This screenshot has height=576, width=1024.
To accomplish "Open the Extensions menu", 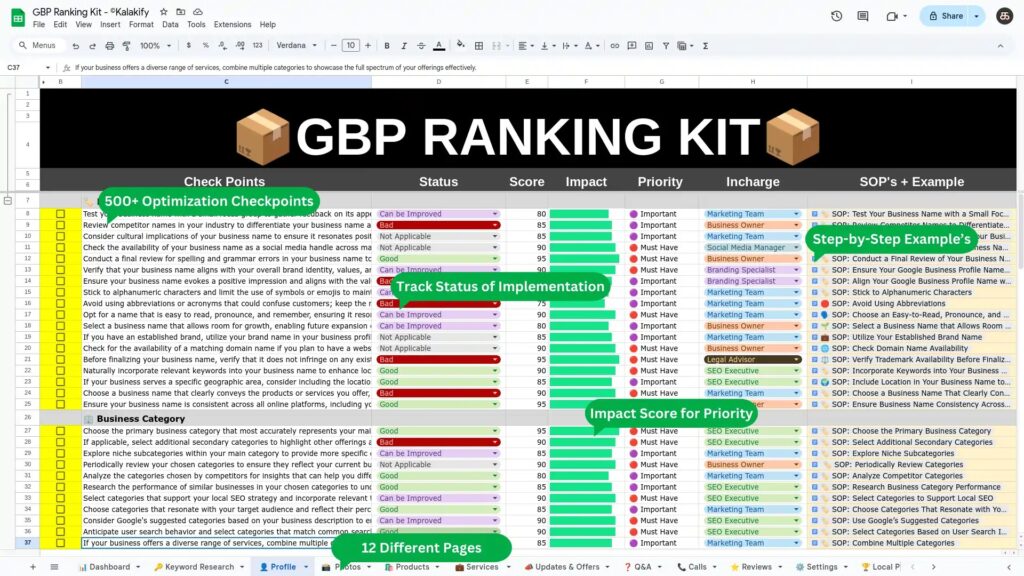I will point(232,24).
